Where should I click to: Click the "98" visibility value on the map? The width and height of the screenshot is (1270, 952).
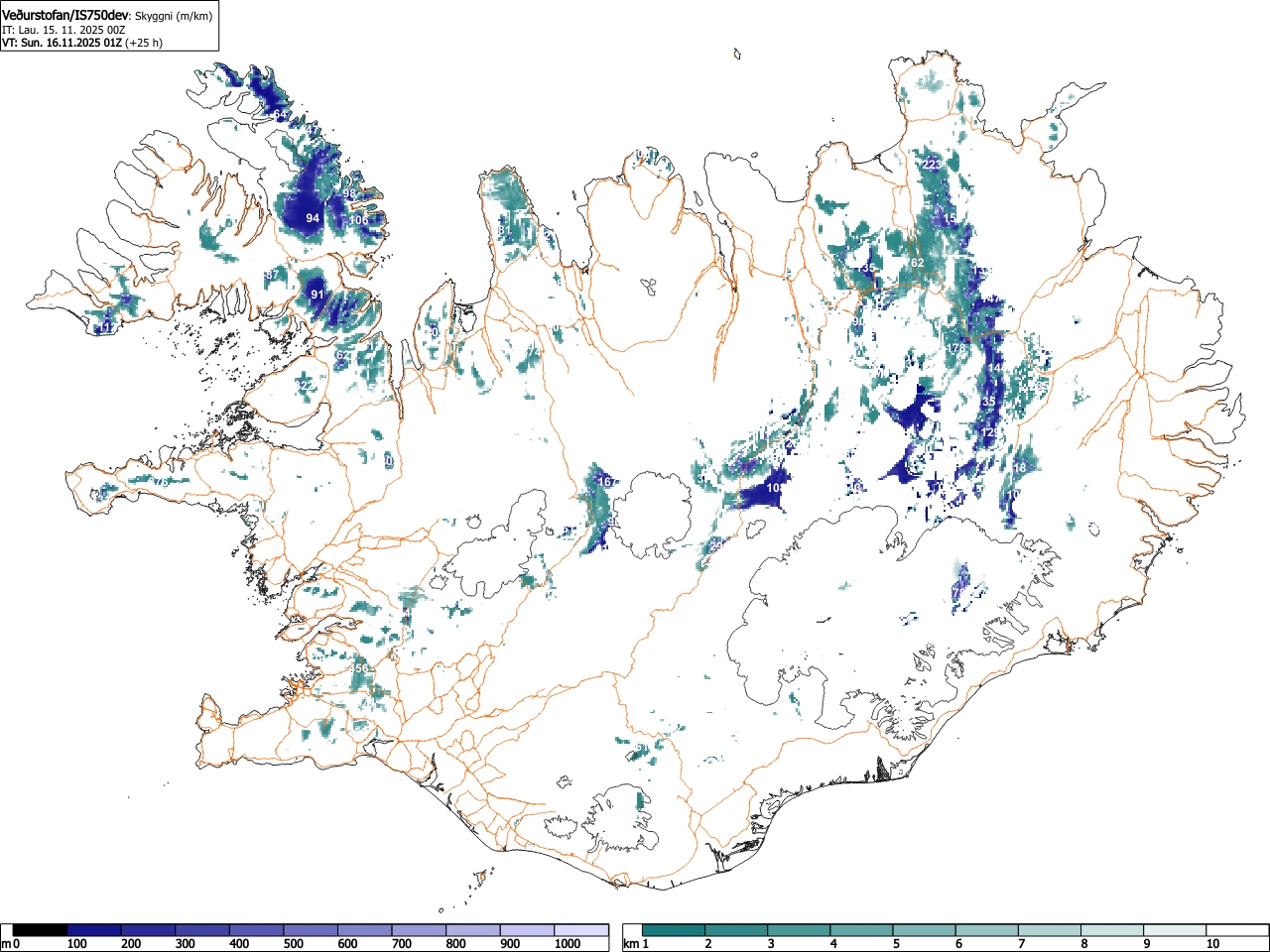pyautogui.click(x=349, y=193)
